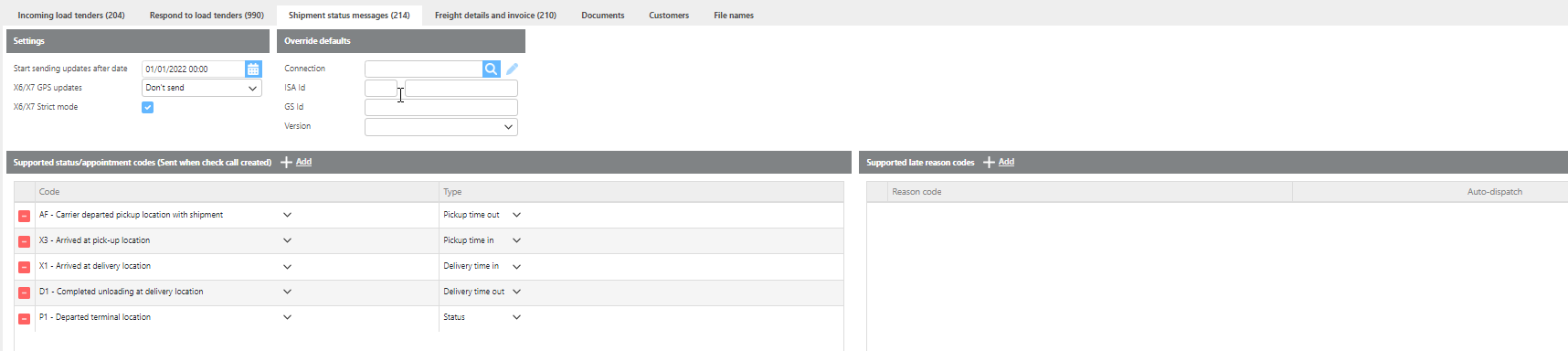Click the GS Id input field
This screenshot has height=351, width=1568.
[441, 107]
